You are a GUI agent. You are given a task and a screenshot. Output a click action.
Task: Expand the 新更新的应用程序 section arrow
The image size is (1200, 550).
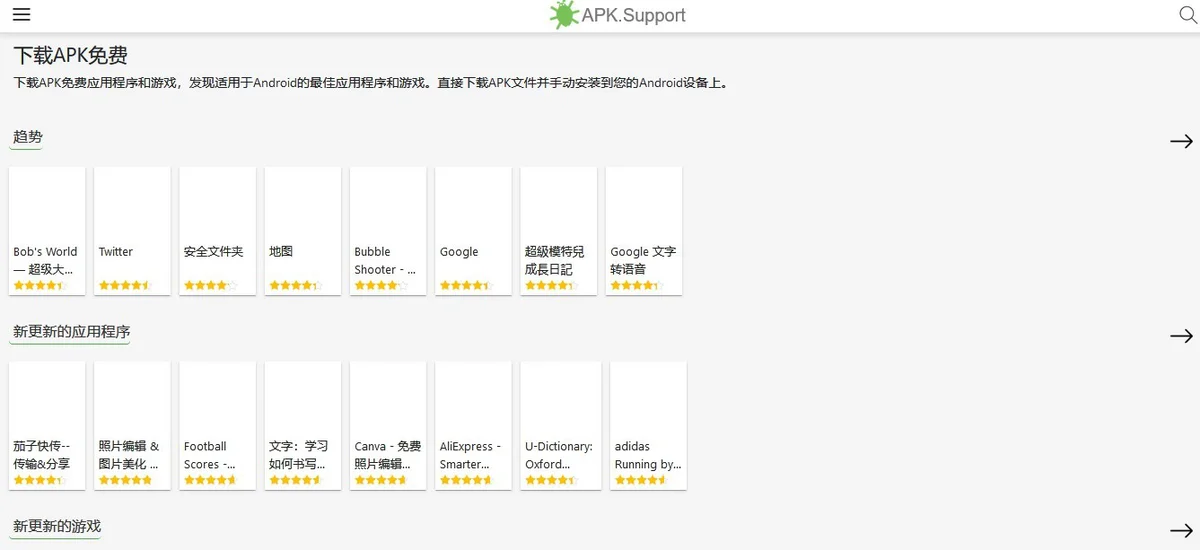[x=1181, y=336]
